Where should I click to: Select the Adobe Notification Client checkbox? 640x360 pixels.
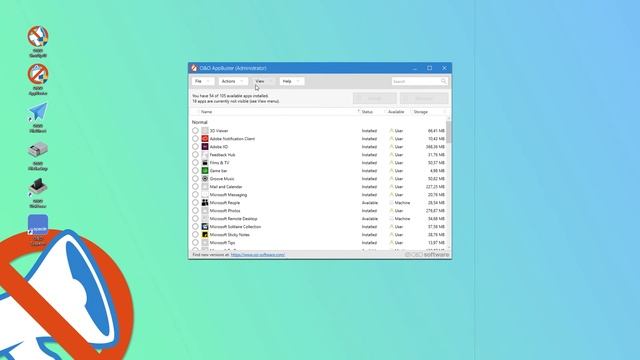(195, 139)
